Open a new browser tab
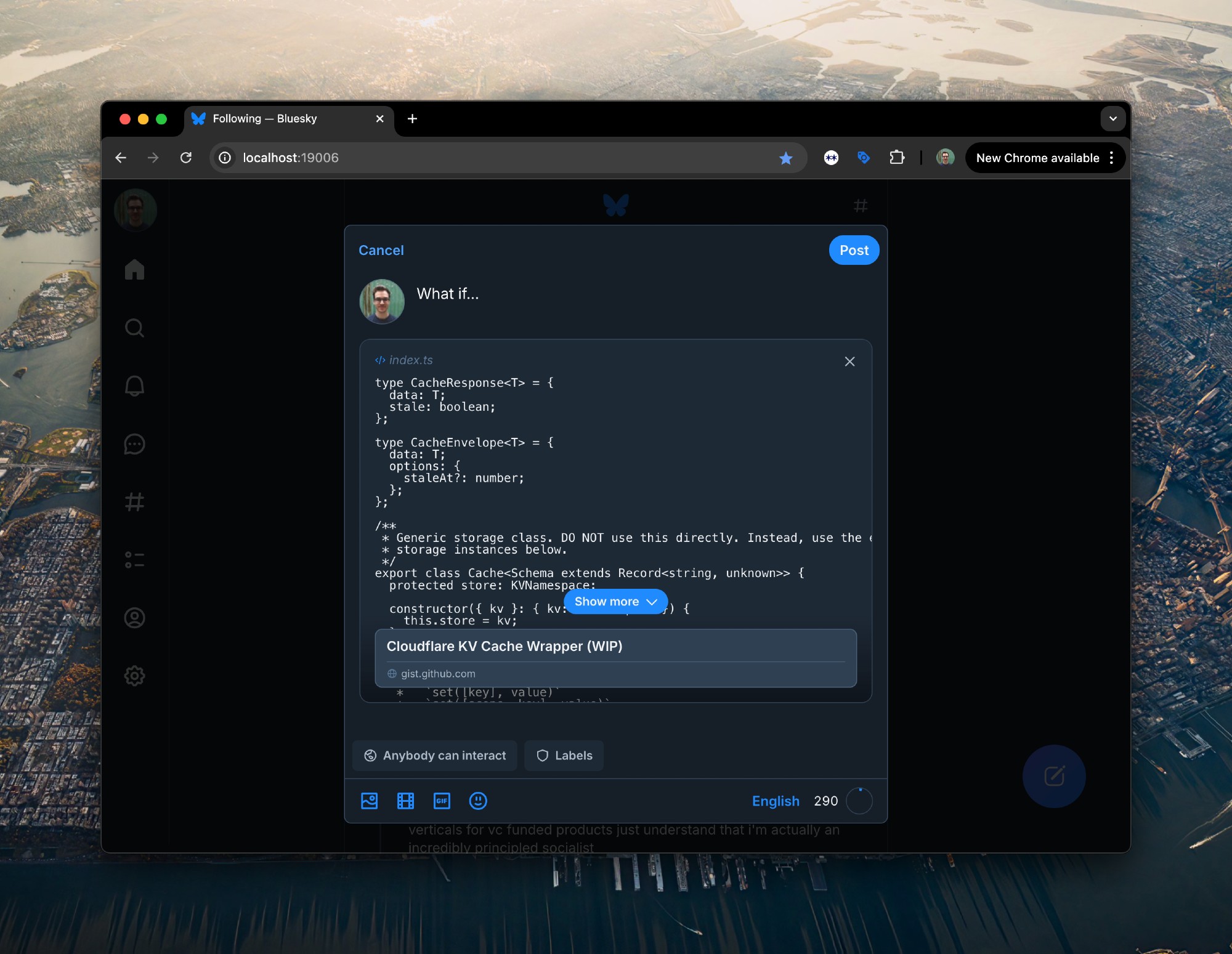Screen dimensions: 1232x954 [412, 119]
